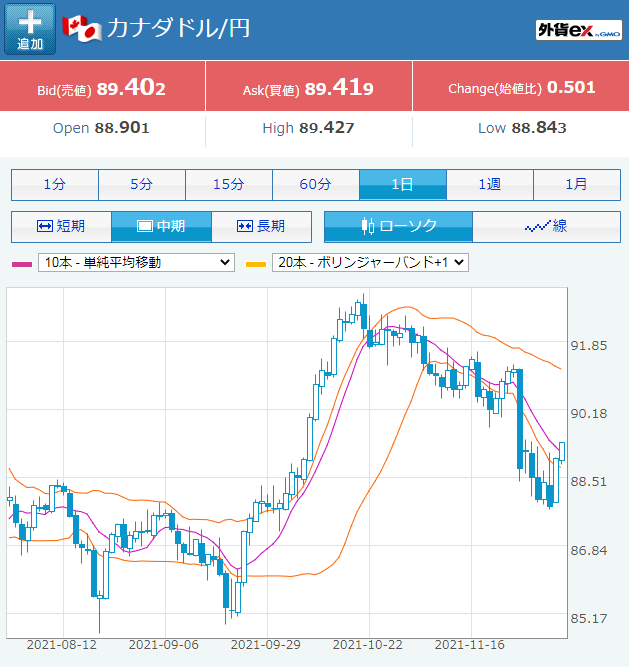Click the 85.17 price axis label

click(589, 619)
